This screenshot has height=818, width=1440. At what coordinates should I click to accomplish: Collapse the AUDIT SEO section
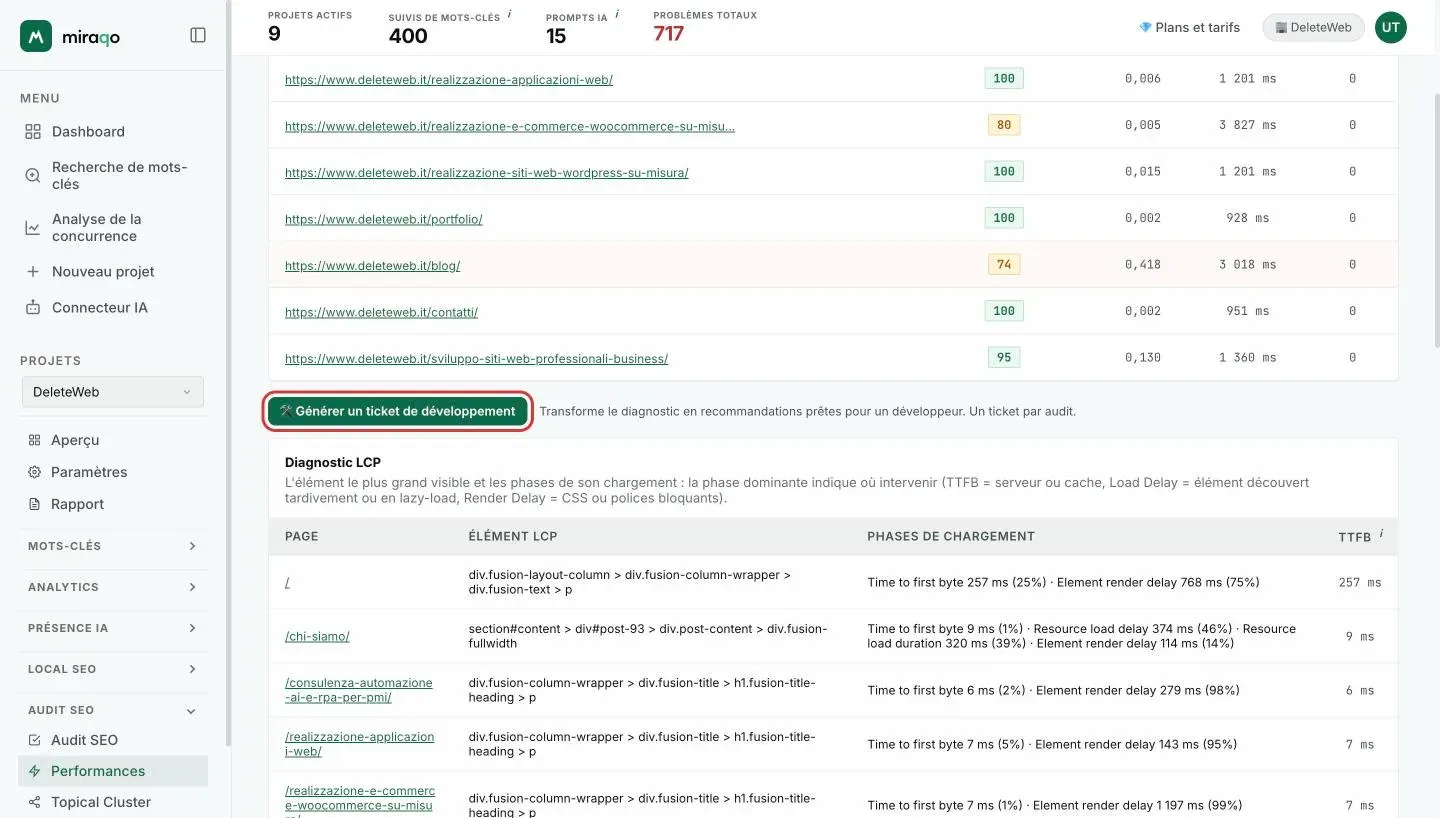113,710
